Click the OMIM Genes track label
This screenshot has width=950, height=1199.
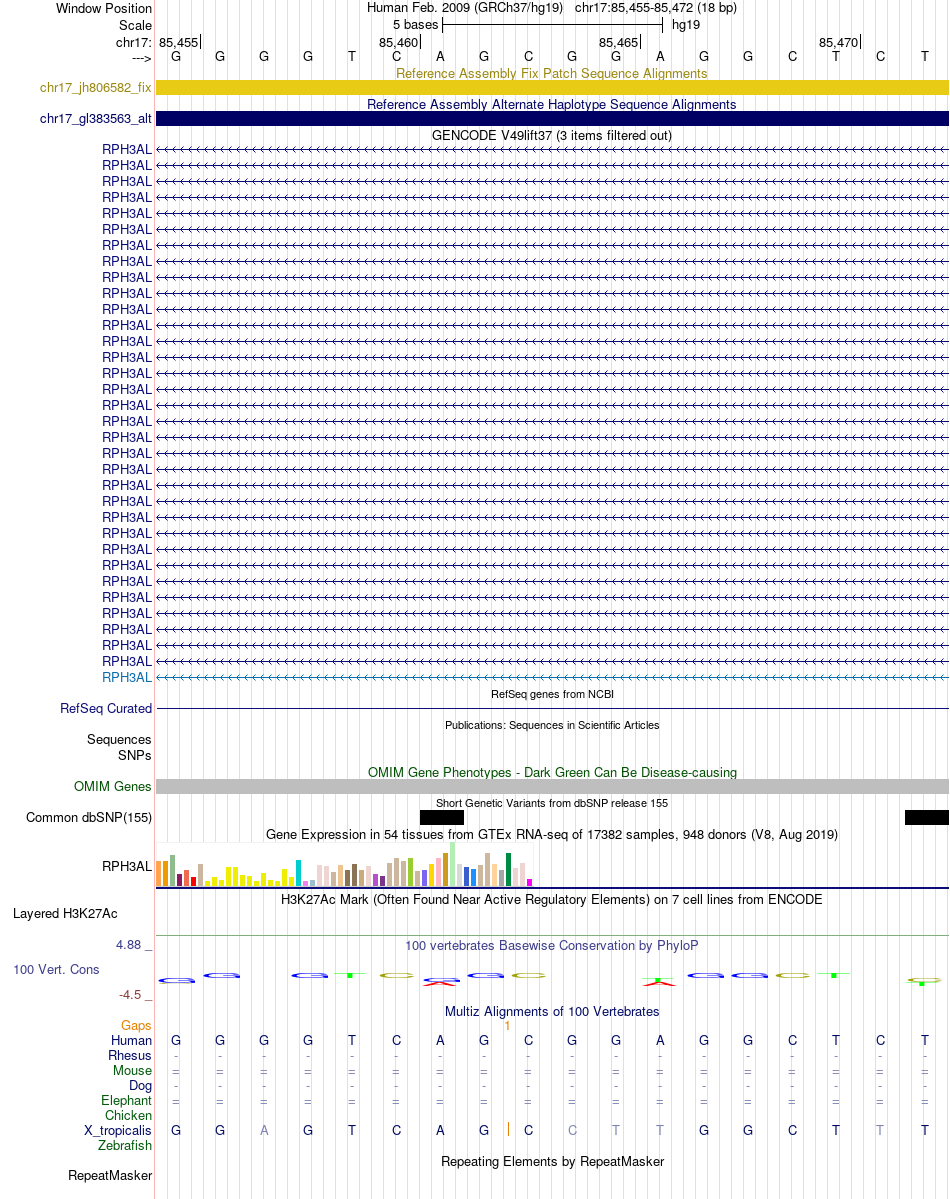(x=112, y=787)
